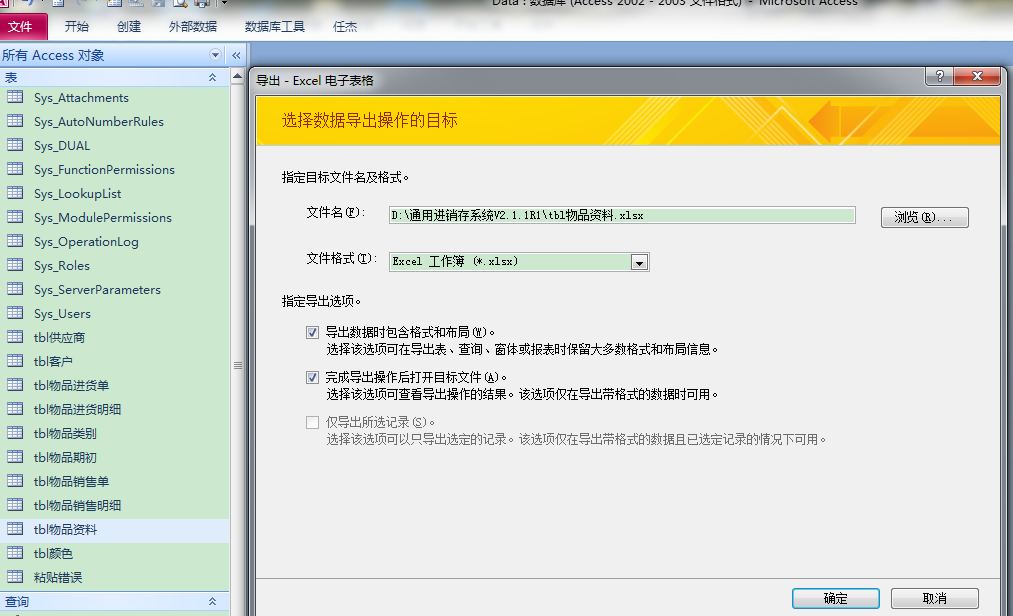Select the tbl物品类别 table name
Image resolution: width=1013 pixels, height=616 pixels.
point(65,433)
